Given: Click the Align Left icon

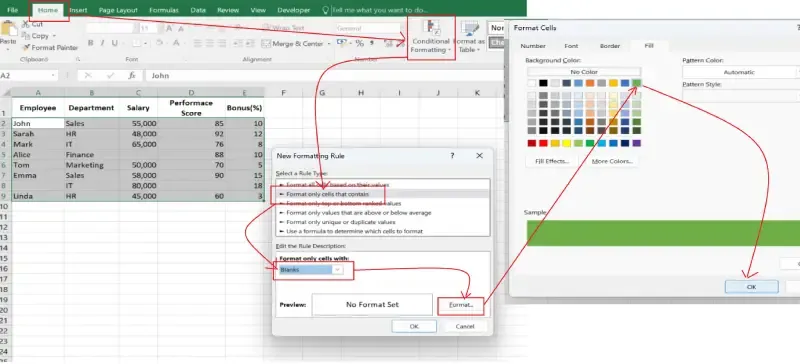Looking at the screenshot, I should coord(197,44).
